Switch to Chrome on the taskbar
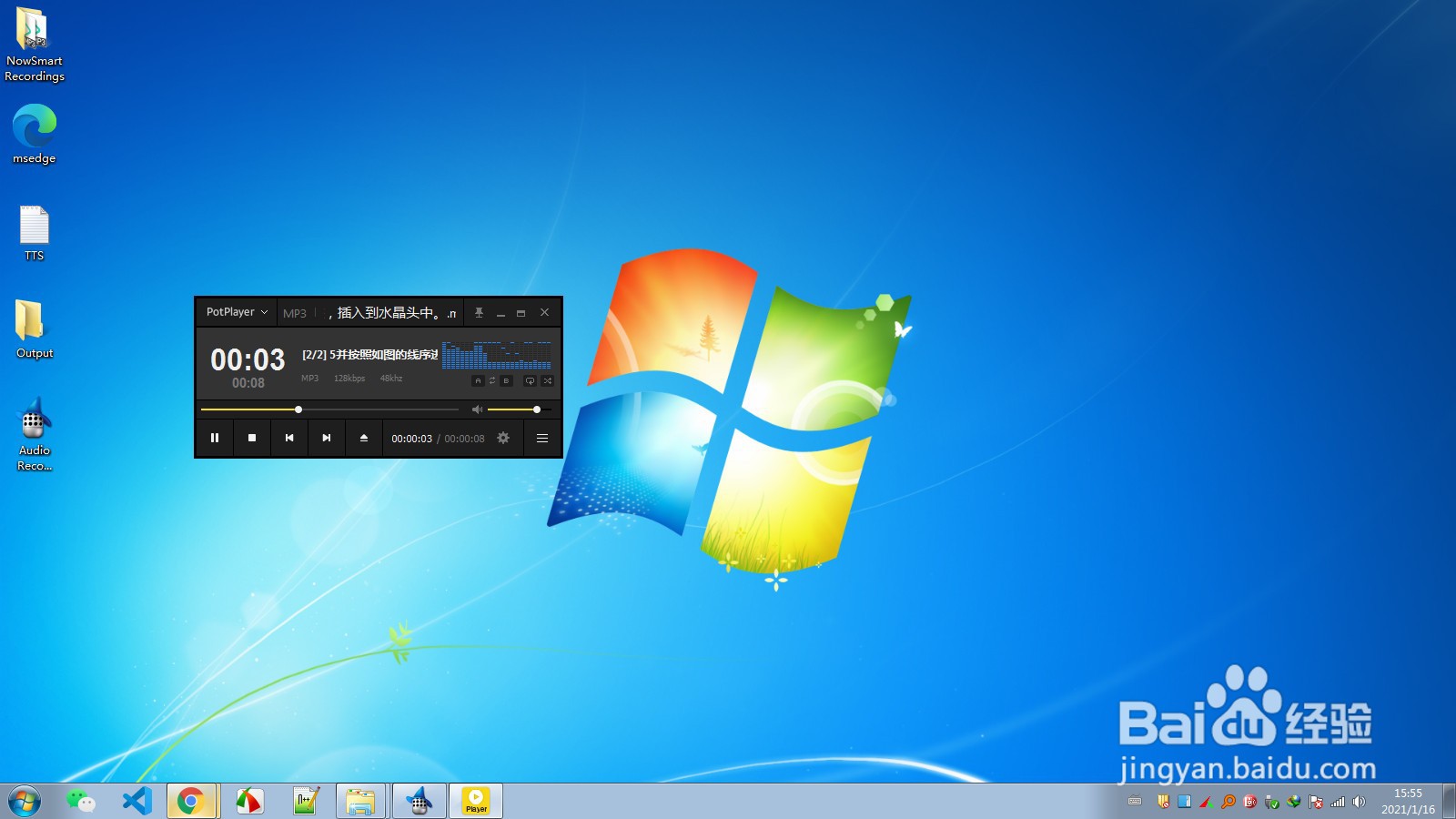This screenshot has width=1456, height=819. click(x=191, y=802)
